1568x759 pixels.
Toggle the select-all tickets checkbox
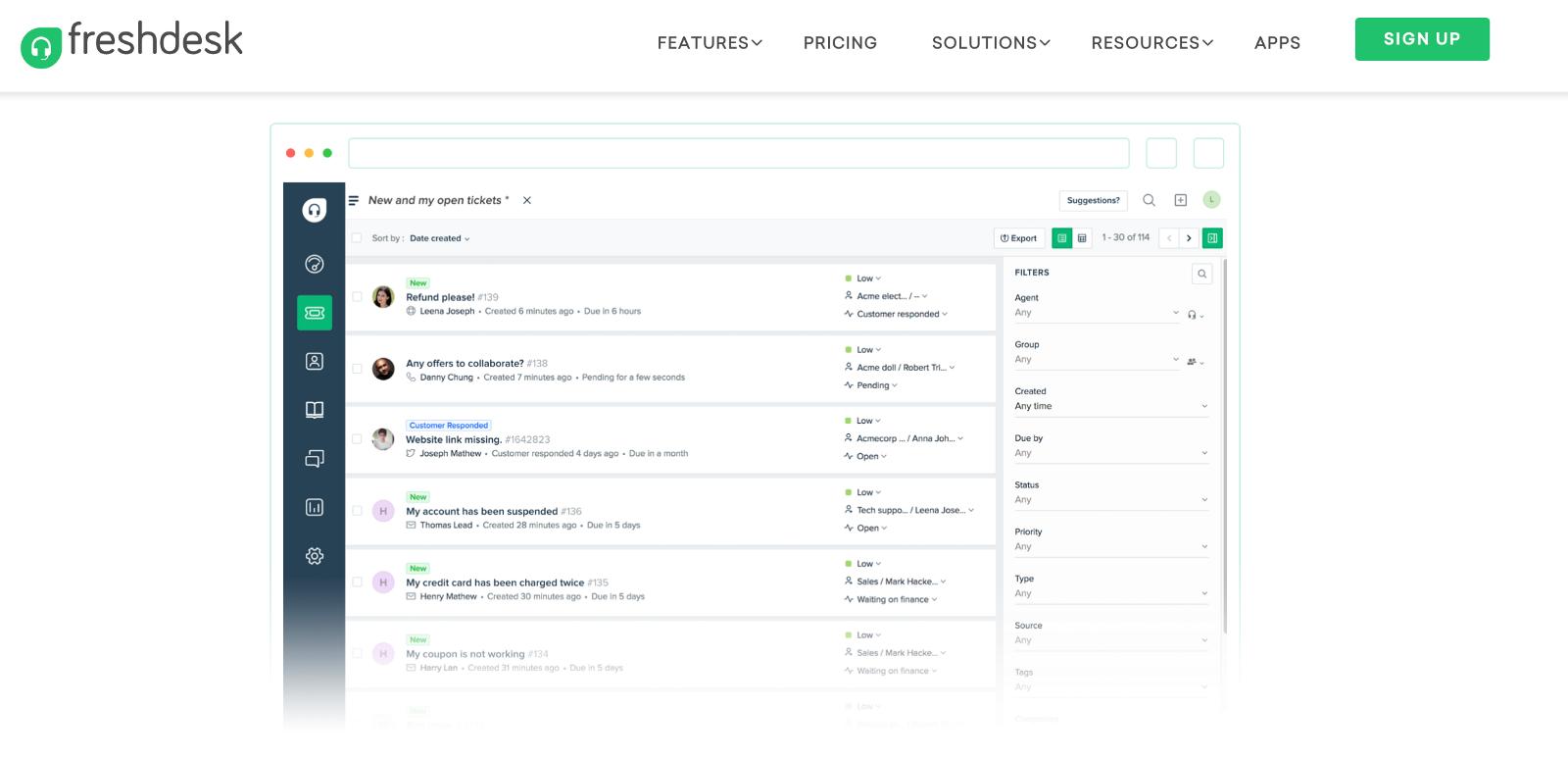click(x=357, y=238)
